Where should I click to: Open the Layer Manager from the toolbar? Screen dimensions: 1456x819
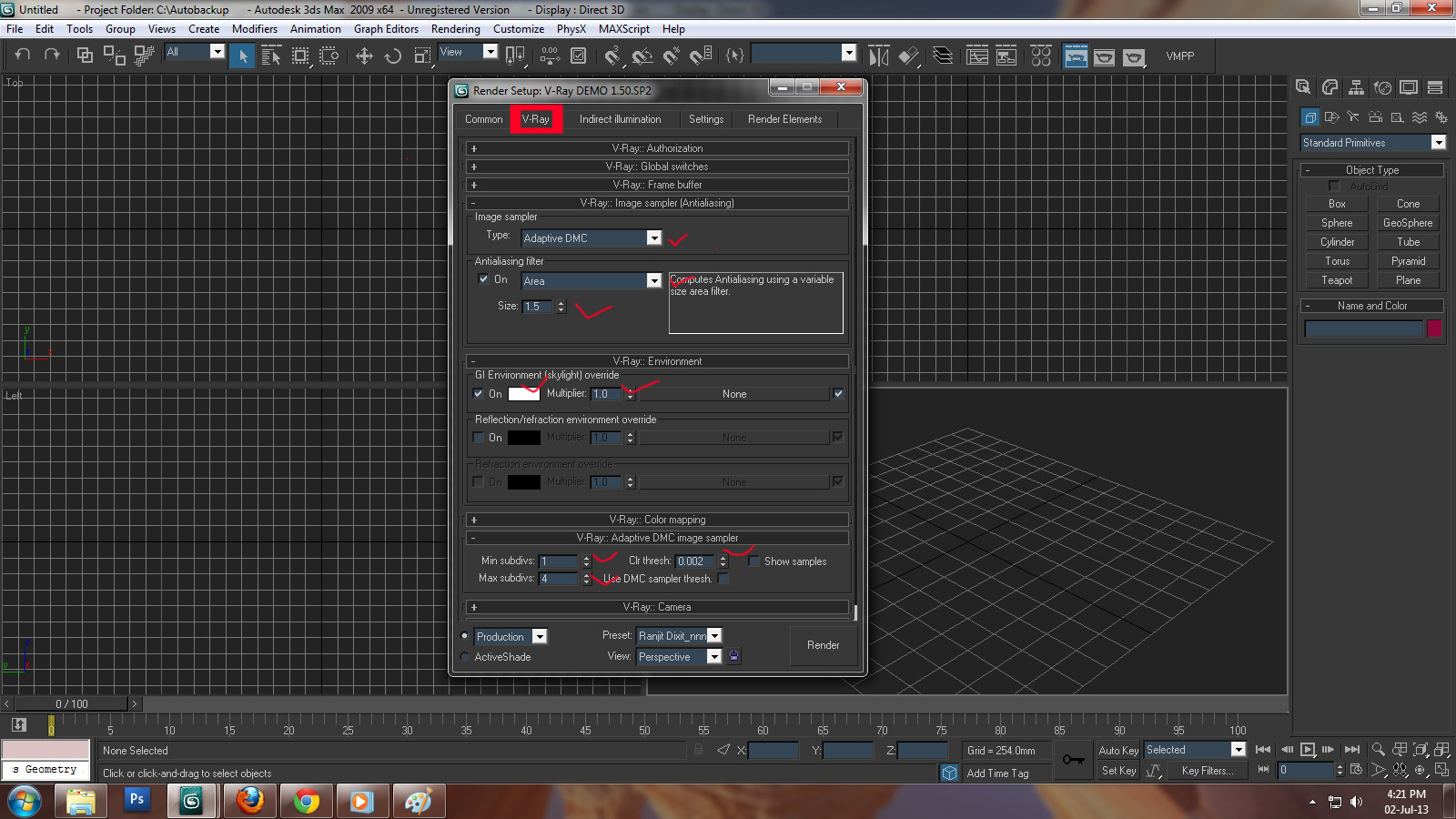(x=943, y=56)
